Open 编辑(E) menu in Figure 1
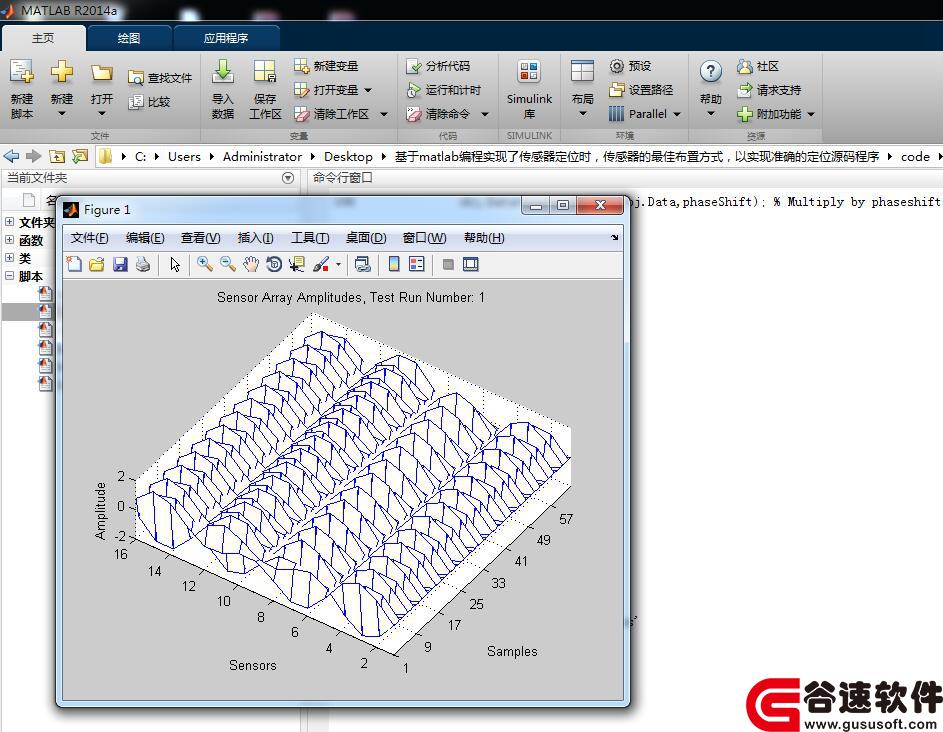Viewport: 943px width, 732px height. (x=145, y=238)
